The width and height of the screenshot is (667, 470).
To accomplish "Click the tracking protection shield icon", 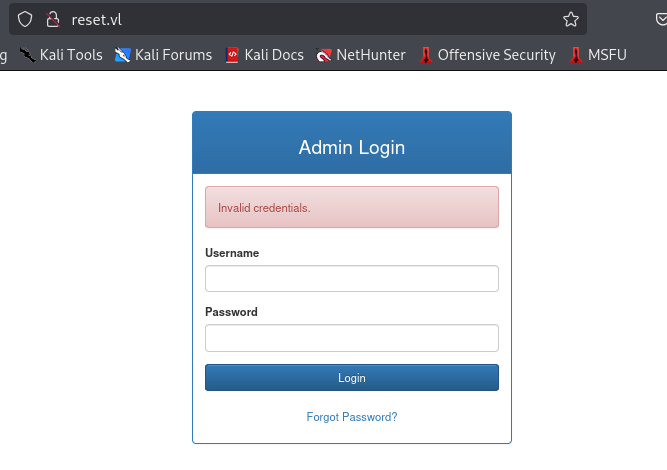I will coord(26,19).
